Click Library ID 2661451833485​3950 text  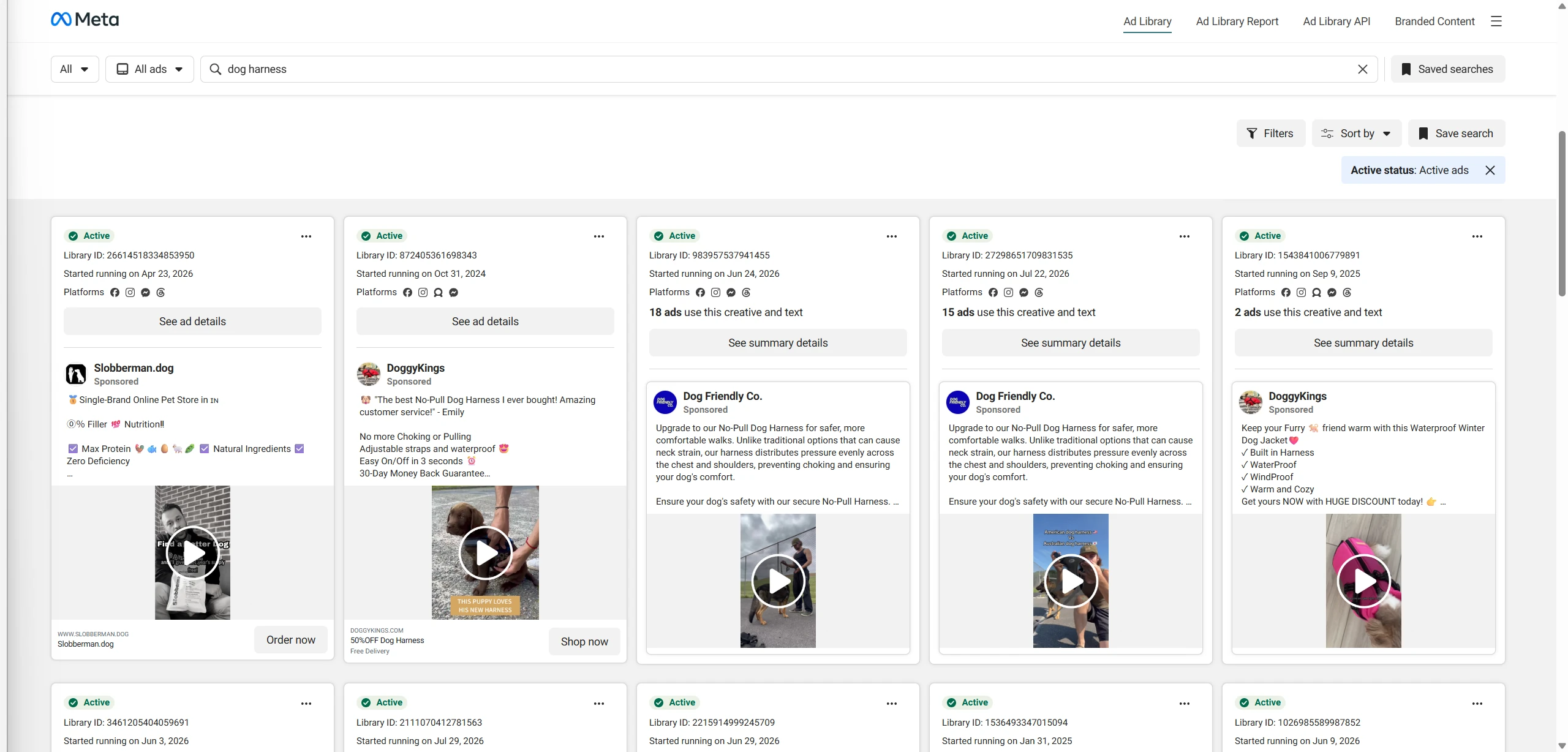[129, 255]
